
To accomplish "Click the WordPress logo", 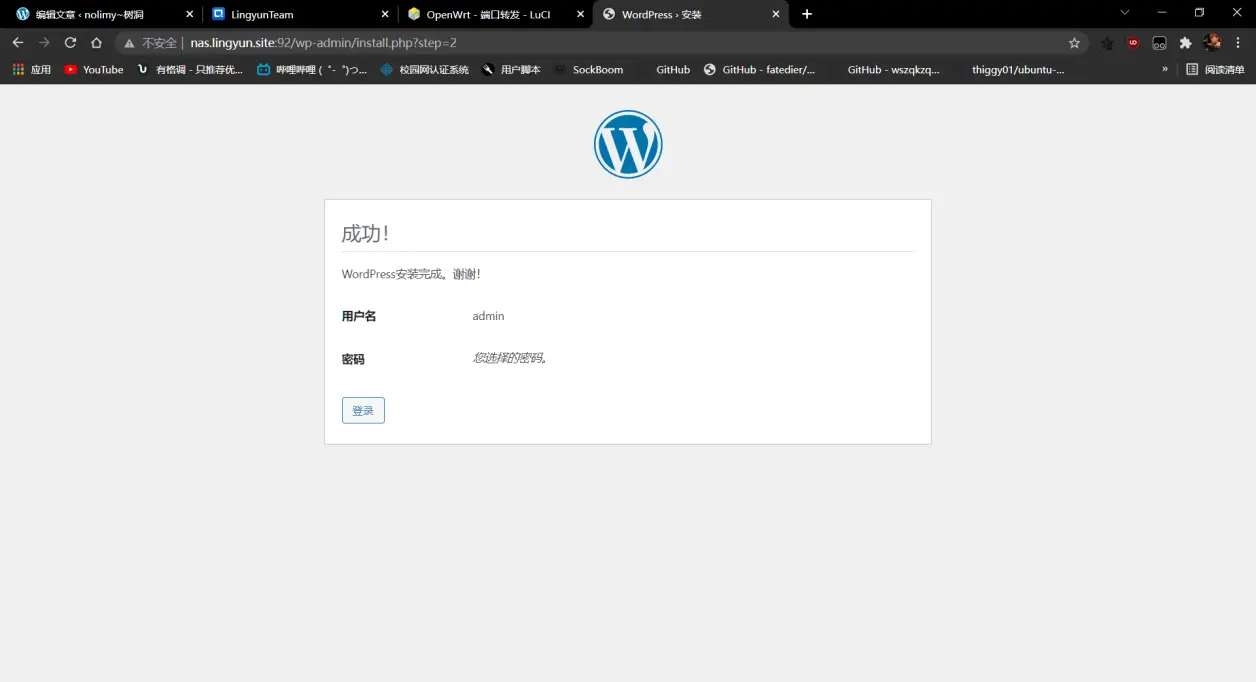I will [x=628, y=144].
